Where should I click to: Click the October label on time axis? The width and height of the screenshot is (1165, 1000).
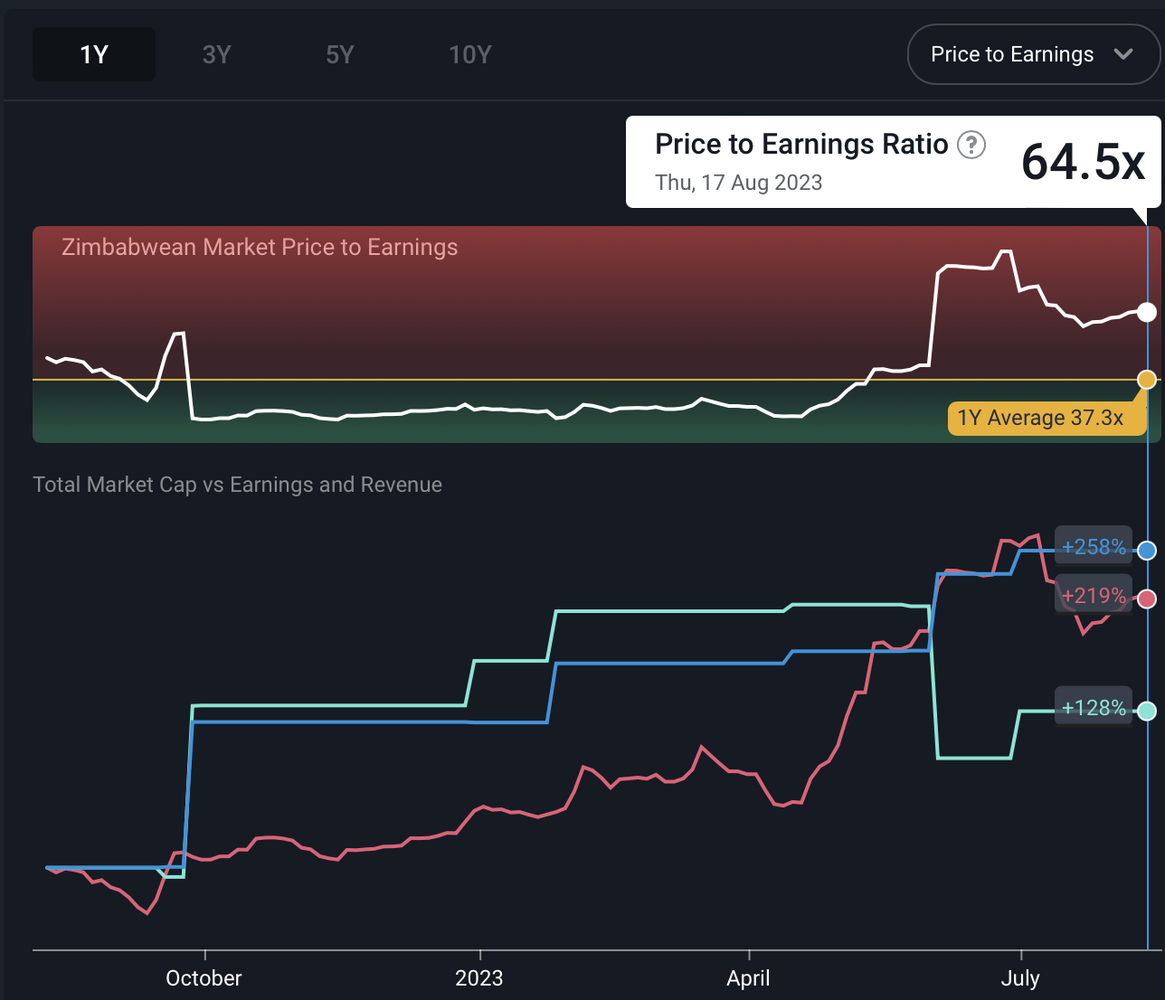[x=204, y=978]
